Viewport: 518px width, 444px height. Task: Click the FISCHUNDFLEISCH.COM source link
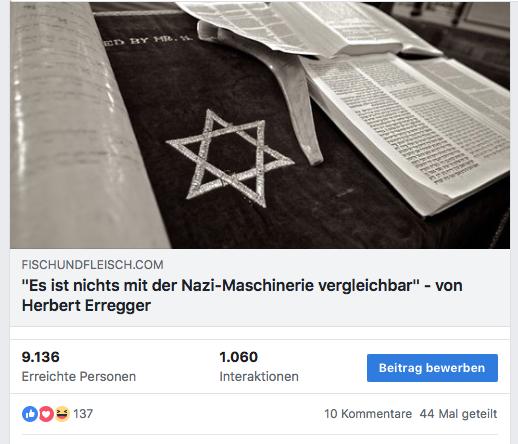[x=92, y=265]
